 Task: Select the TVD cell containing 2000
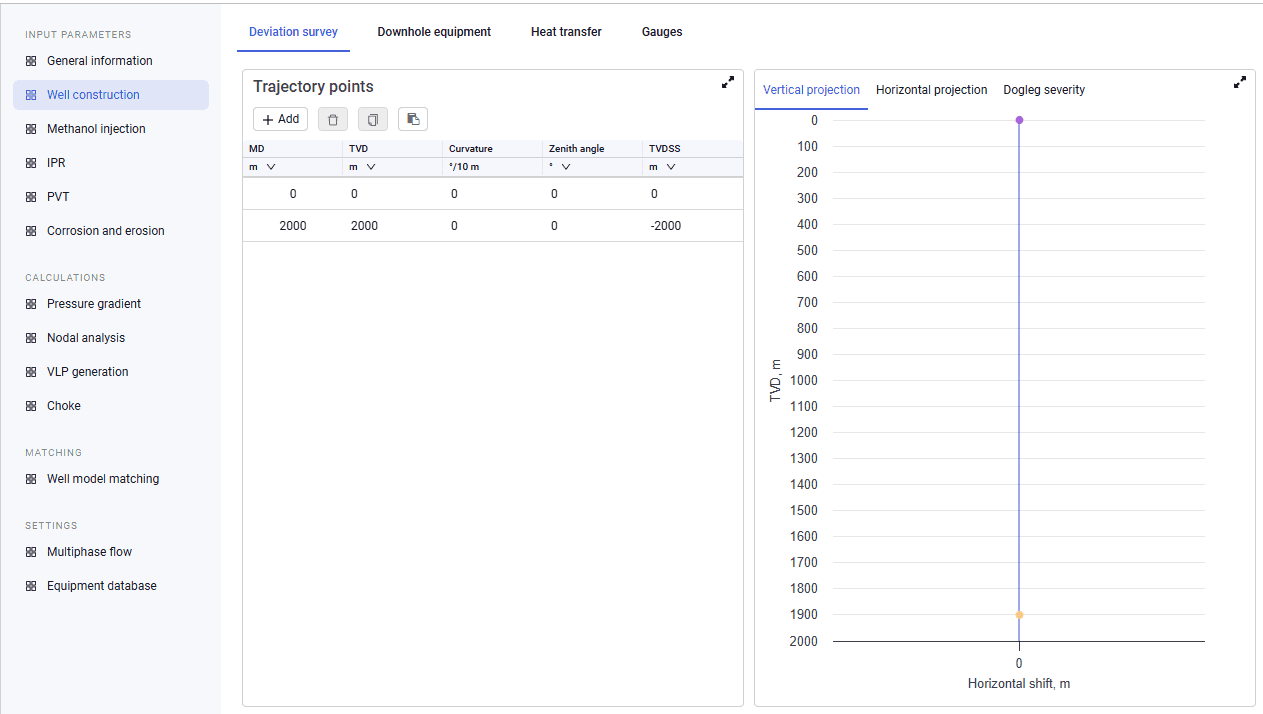click(393, 226)
